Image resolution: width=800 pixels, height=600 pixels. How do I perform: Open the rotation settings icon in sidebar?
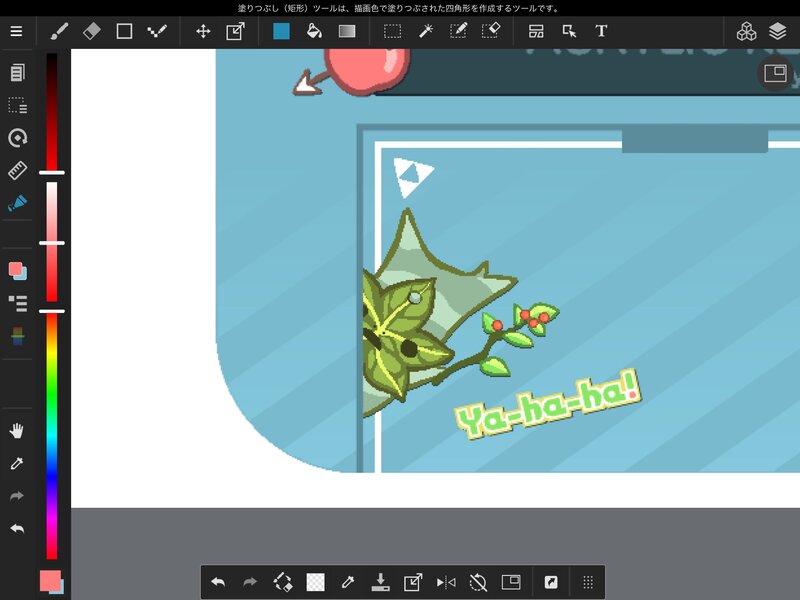pyautogui.click(x=17, y=138)
